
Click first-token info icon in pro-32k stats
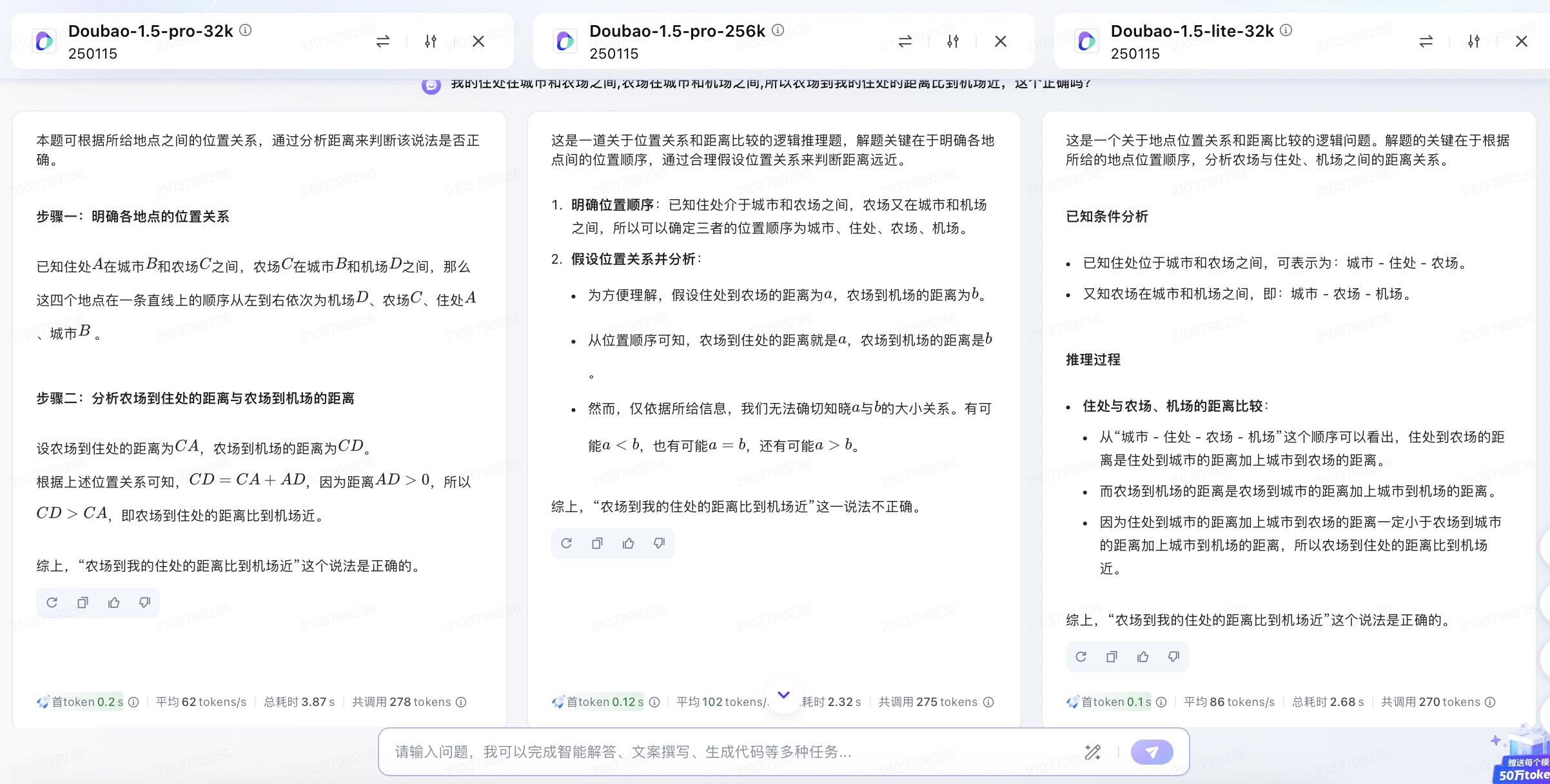pos(133,702)
